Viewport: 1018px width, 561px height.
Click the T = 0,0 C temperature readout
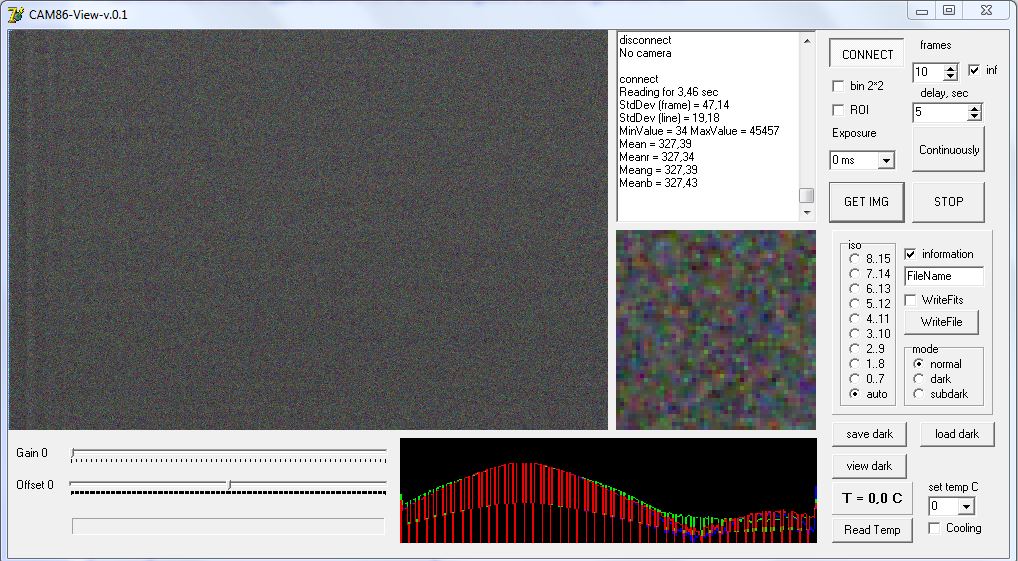[872, 498]
